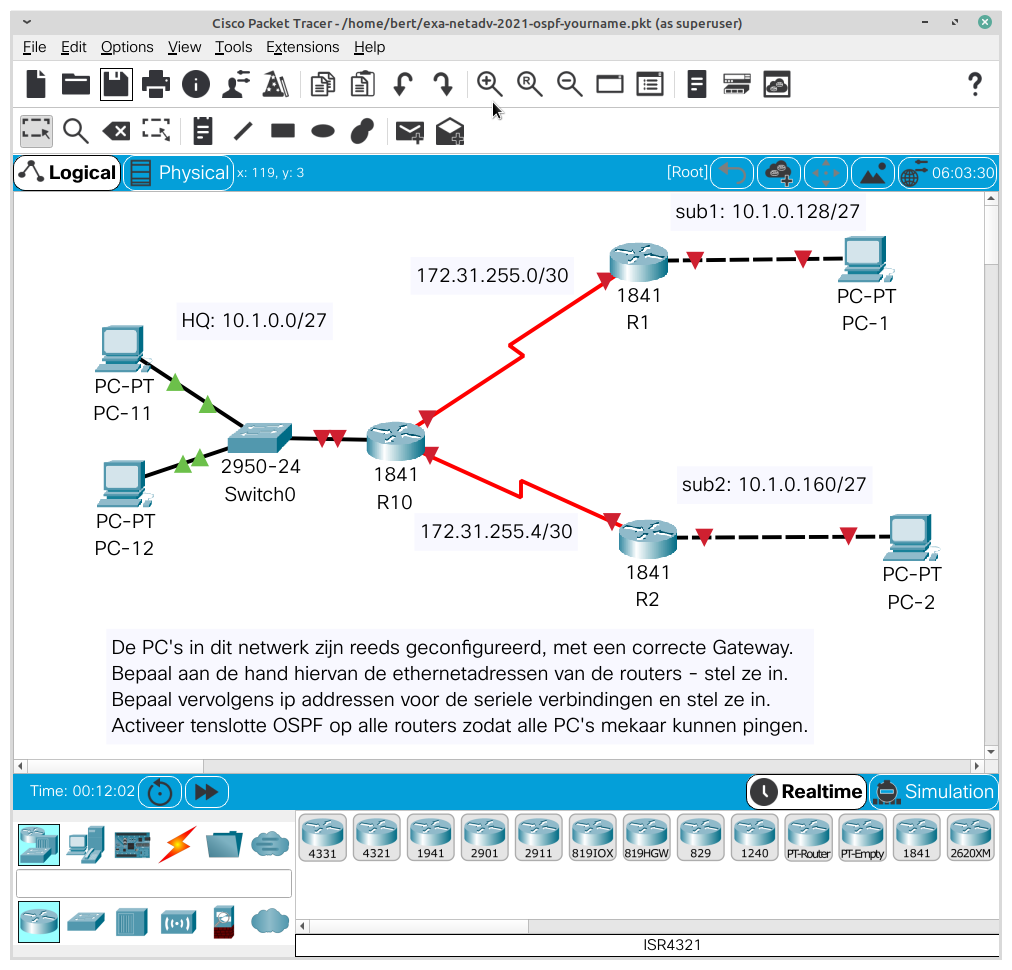Select the Delete tool
The height and width of the screenshot is (970, 1012).
[115, 131]
